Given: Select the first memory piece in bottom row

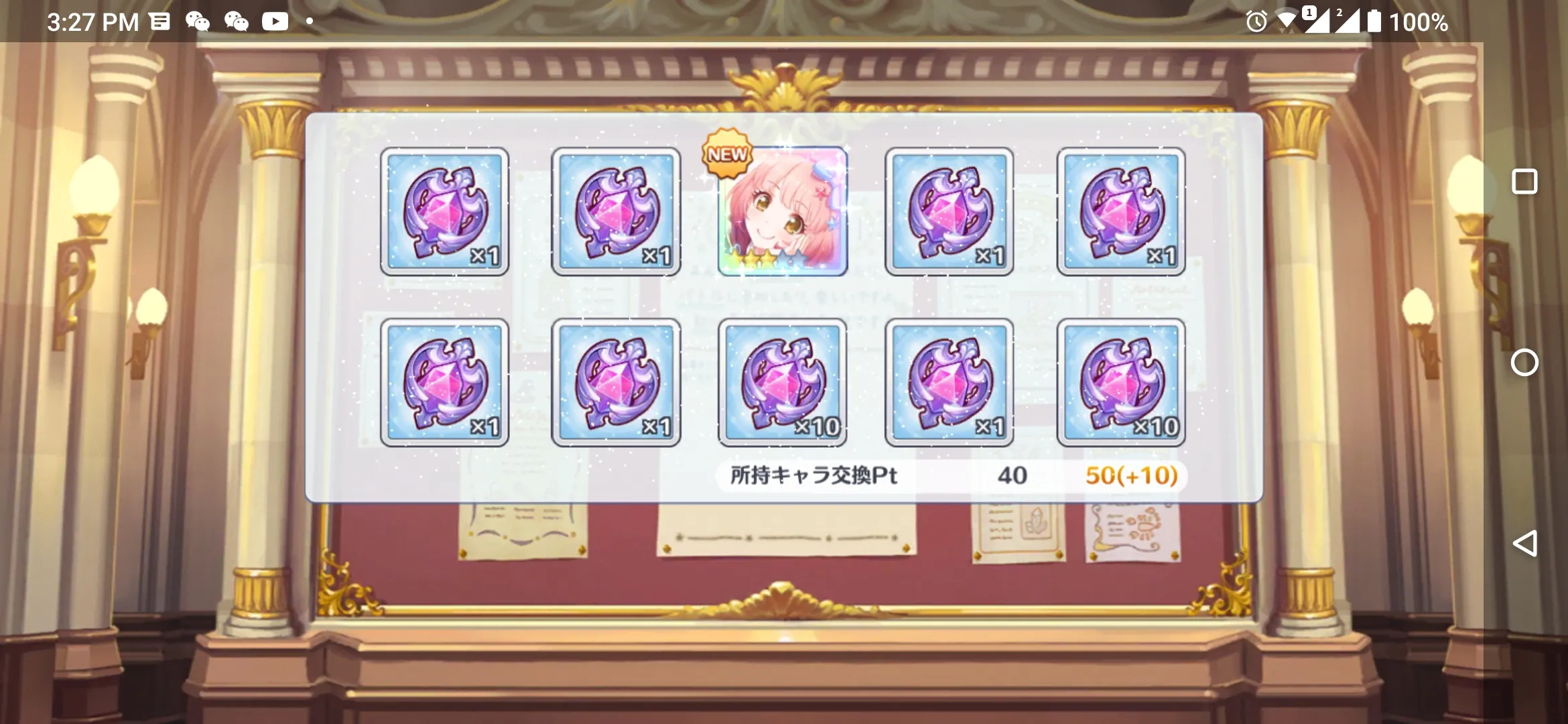Looking at the screenshot, I should click(445, 383).
